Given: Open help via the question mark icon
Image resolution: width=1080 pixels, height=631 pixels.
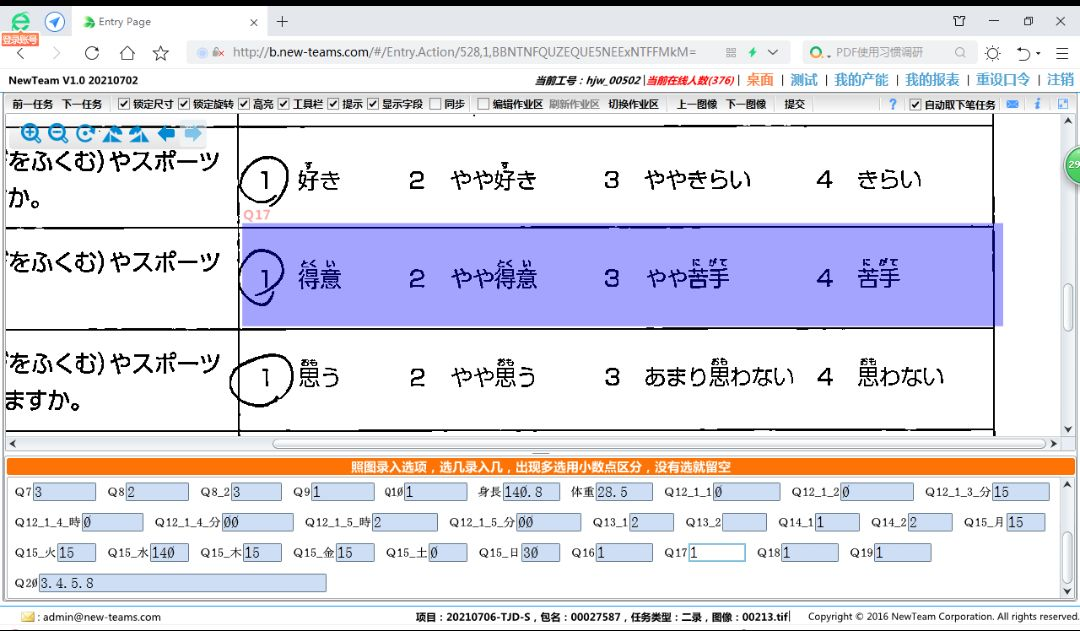Looking at the screenshot, I should pyautogui.click(x=893, y=104).
